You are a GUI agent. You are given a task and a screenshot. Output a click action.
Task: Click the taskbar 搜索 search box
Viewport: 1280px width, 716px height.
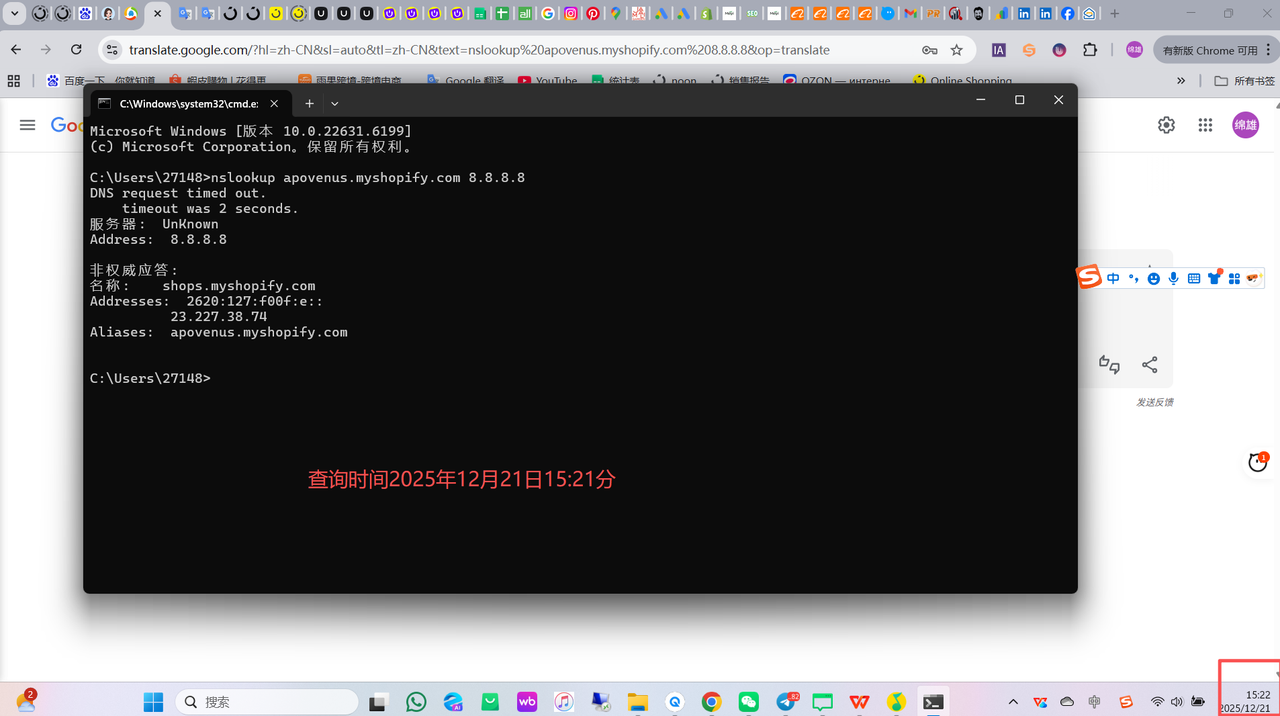(x=265, y=702)
